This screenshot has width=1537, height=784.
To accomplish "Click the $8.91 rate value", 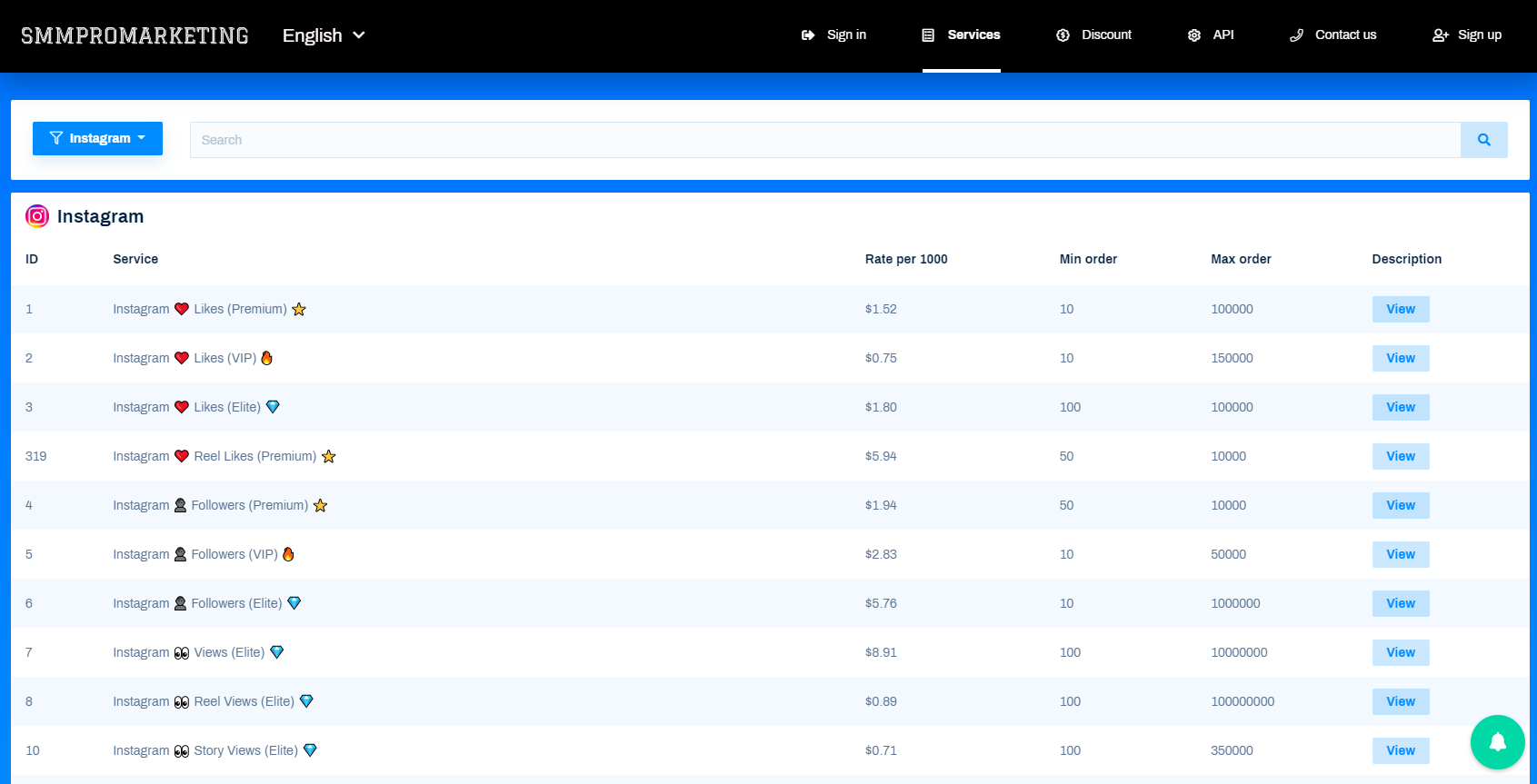I will click(881, 652).
